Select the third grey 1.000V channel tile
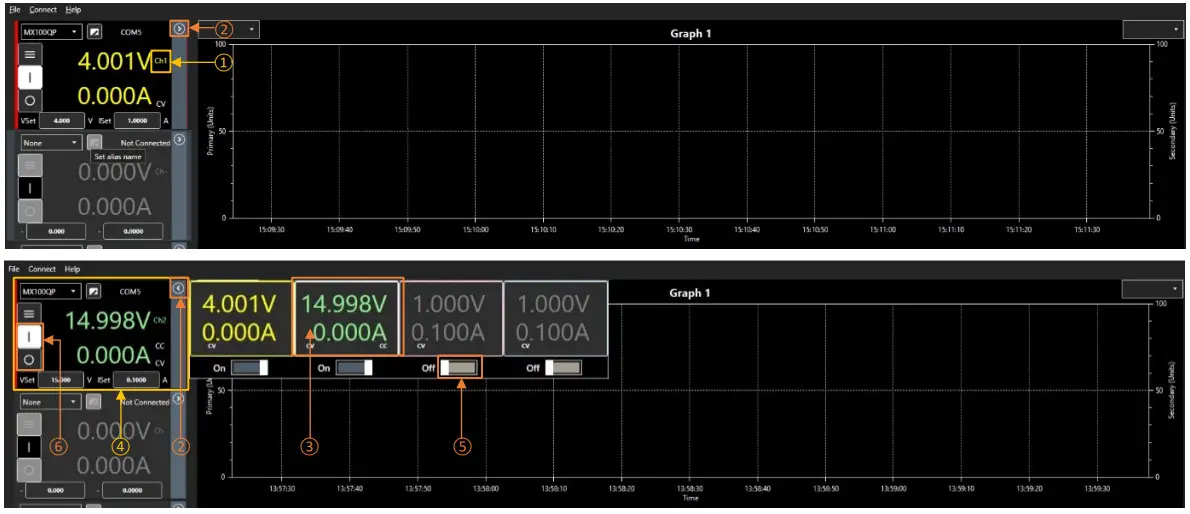This screenshot has width=1190, height=514. coord(452,318)
